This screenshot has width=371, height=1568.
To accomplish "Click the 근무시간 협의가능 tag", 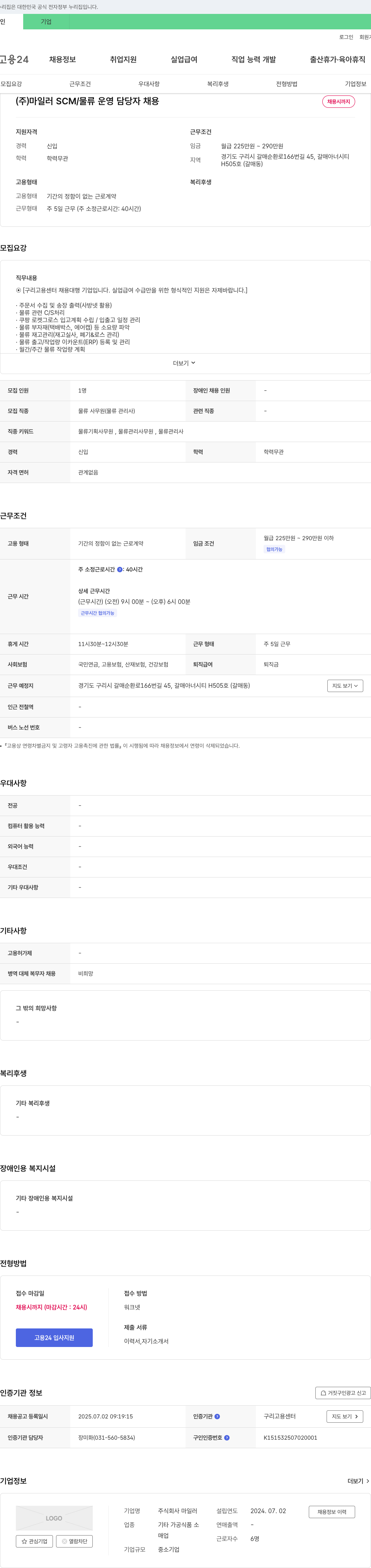I will (x=97, y=613).
